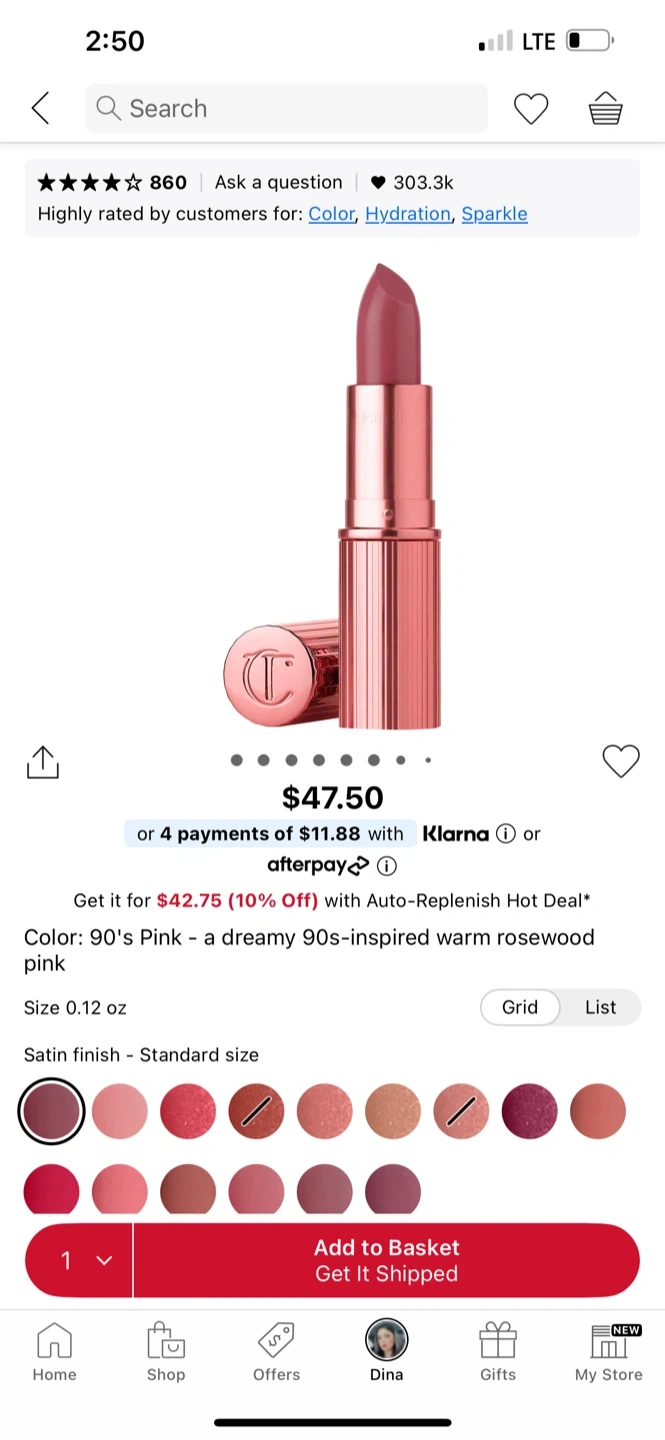Viewport: 665px width, 1440px height.
Task: Switch swatch view to Grid
Action: [x=519, y=1007]
